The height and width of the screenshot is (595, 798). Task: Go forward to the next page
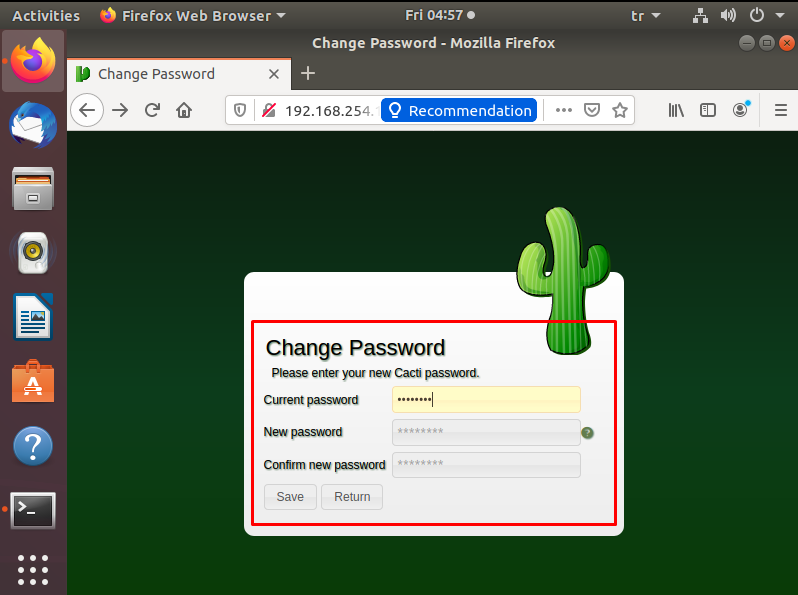point(120,110)
